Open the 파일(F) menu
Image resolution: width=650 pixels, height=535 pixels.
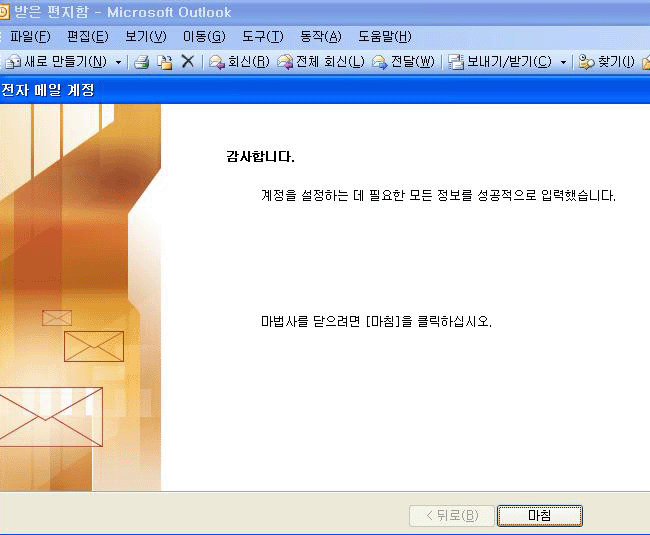click(30, 37)
